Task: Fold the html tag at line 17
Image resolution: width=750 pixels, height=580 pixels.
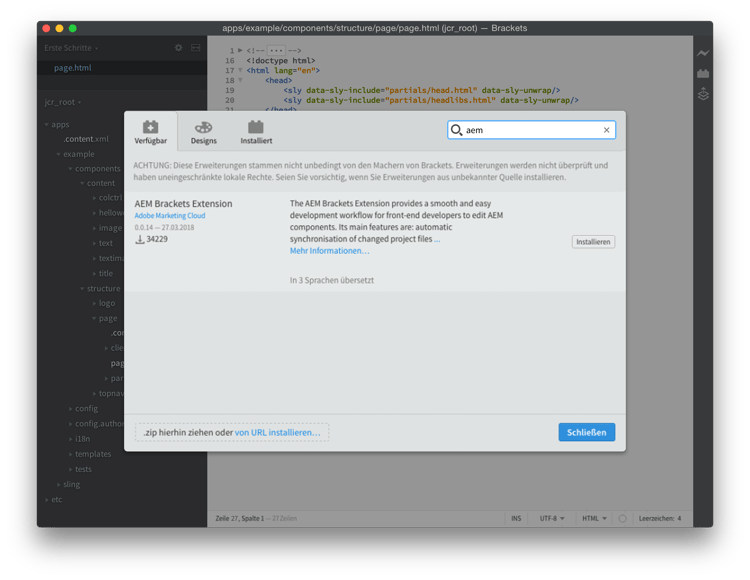Action: pos(240,70)
